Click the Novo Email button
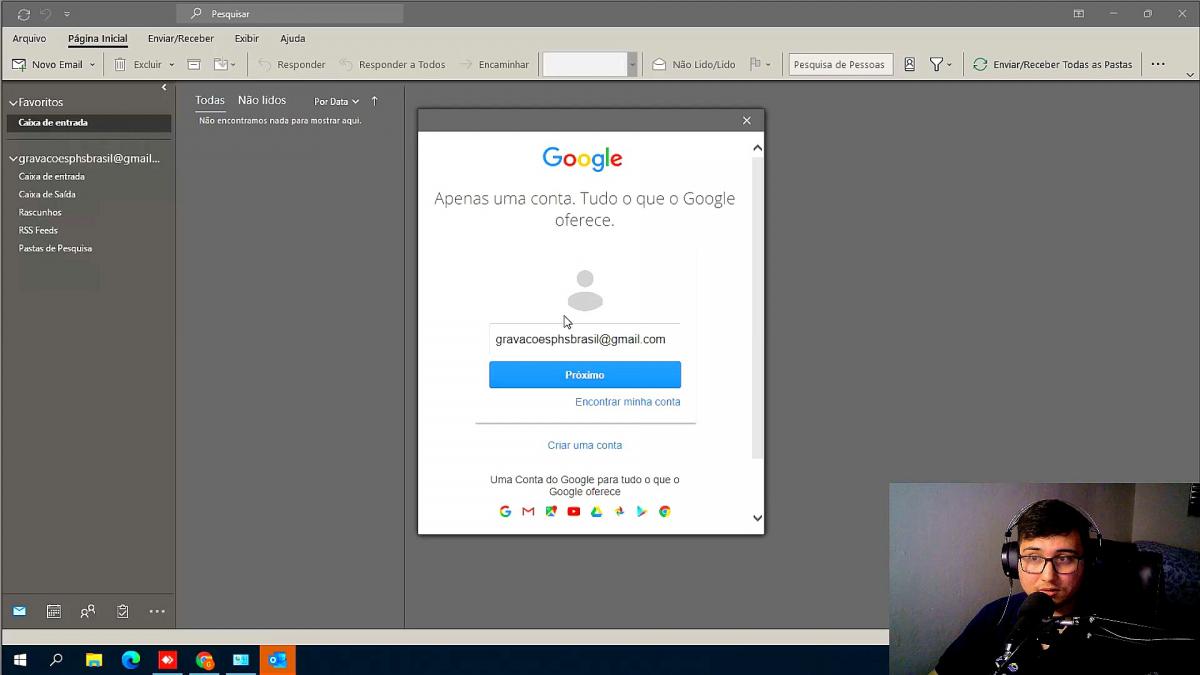Viewport: 1200px width, 675px height. pyautogui.click(x=47, y=64)
